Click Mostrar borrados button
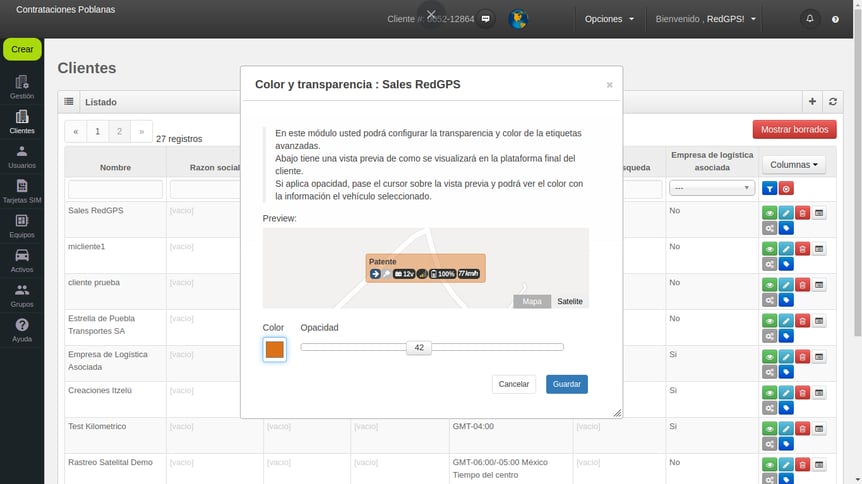The height and width of the screenshot is (484, 862). (794, 129)
